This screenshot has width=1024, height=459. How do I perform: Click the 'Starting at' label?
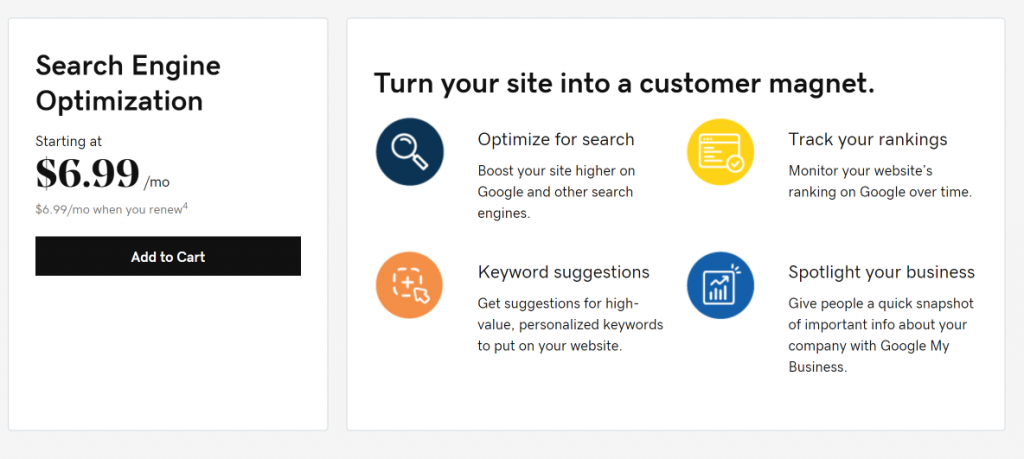point(68,141)
